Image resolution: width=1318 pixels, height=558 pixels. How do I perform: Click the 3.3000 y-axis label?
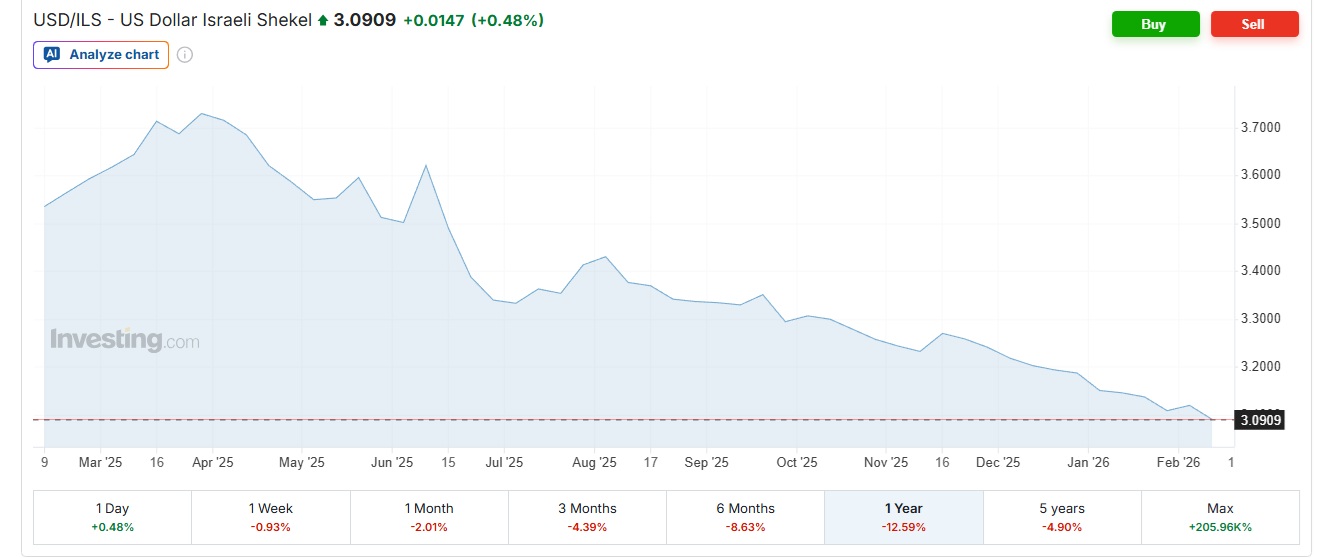click(x=1261, y=319)
